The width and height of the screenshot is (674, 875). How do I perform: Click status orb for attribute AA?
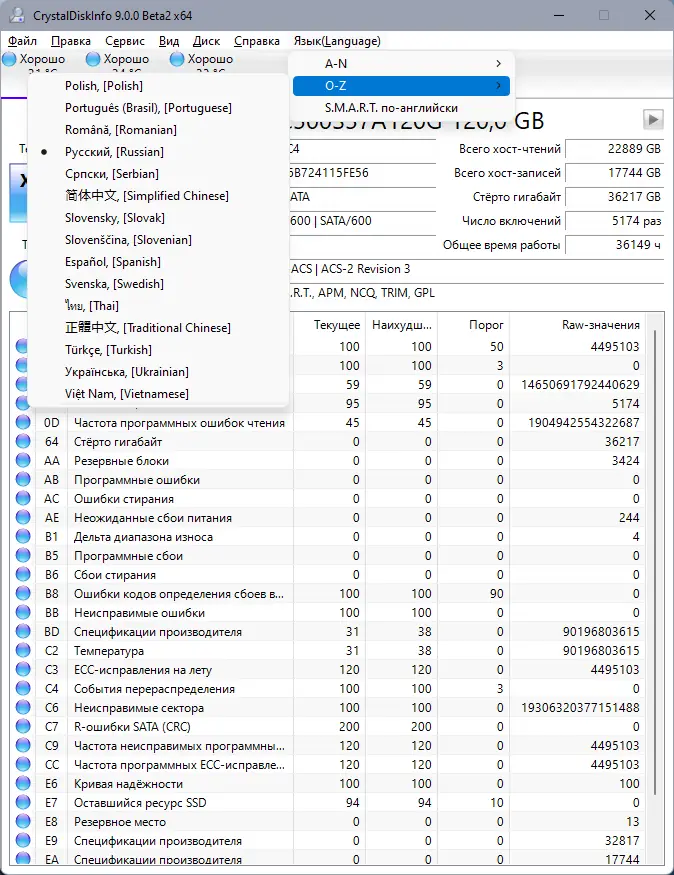23,460
